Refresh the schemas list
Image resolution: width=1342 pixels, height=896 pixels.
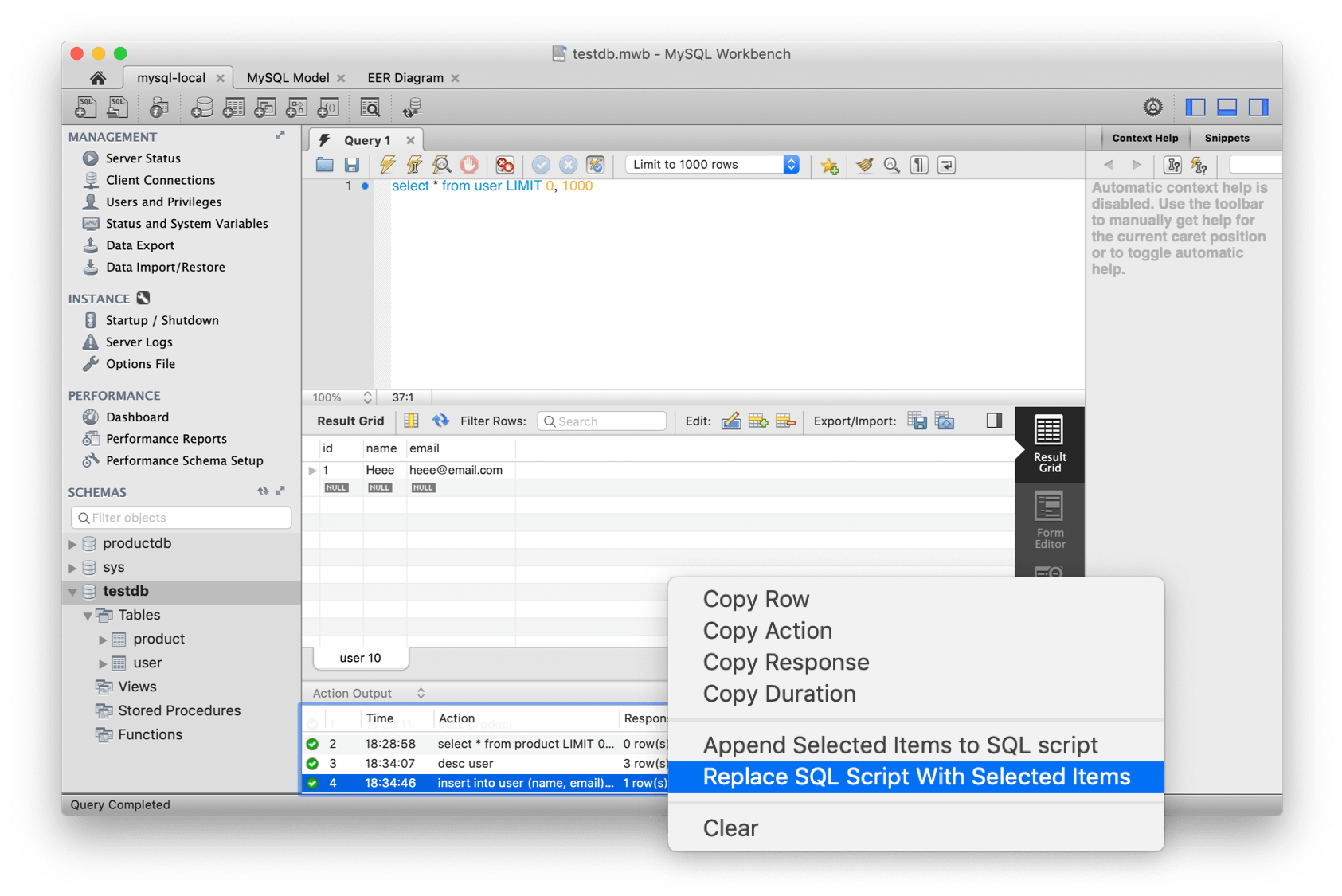coord(263,491)
